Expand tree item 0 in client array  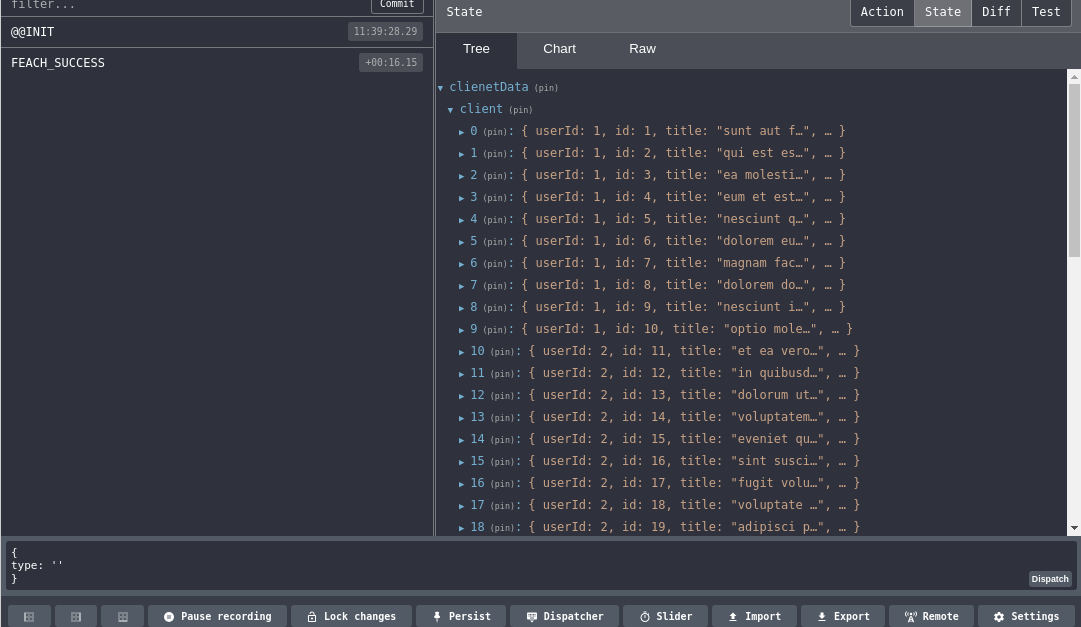point(463,131)
